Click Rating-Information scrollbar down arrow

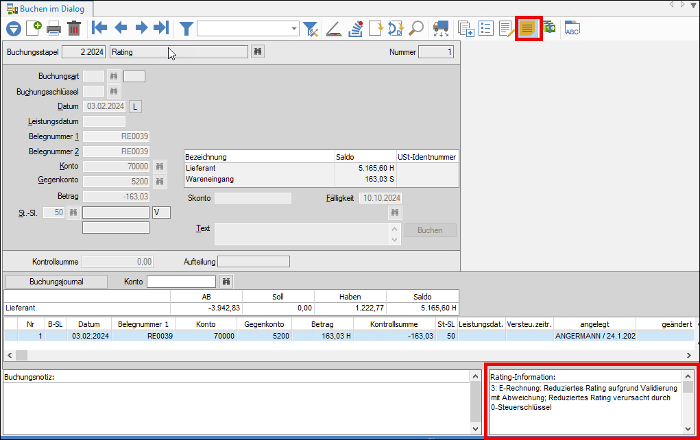(x=688, y=429)
